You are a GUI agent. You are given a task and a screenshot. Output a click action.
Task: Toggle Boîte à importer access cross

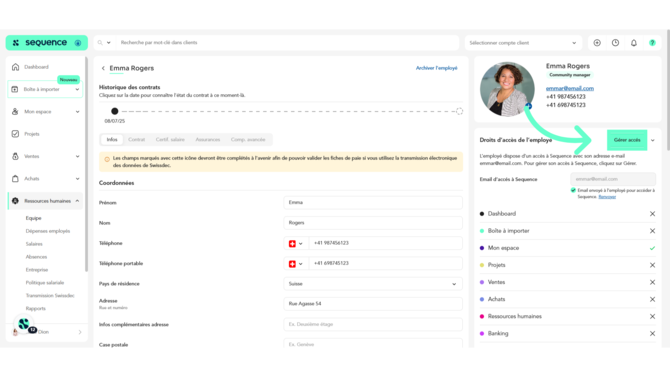click(x=652, y=231)
